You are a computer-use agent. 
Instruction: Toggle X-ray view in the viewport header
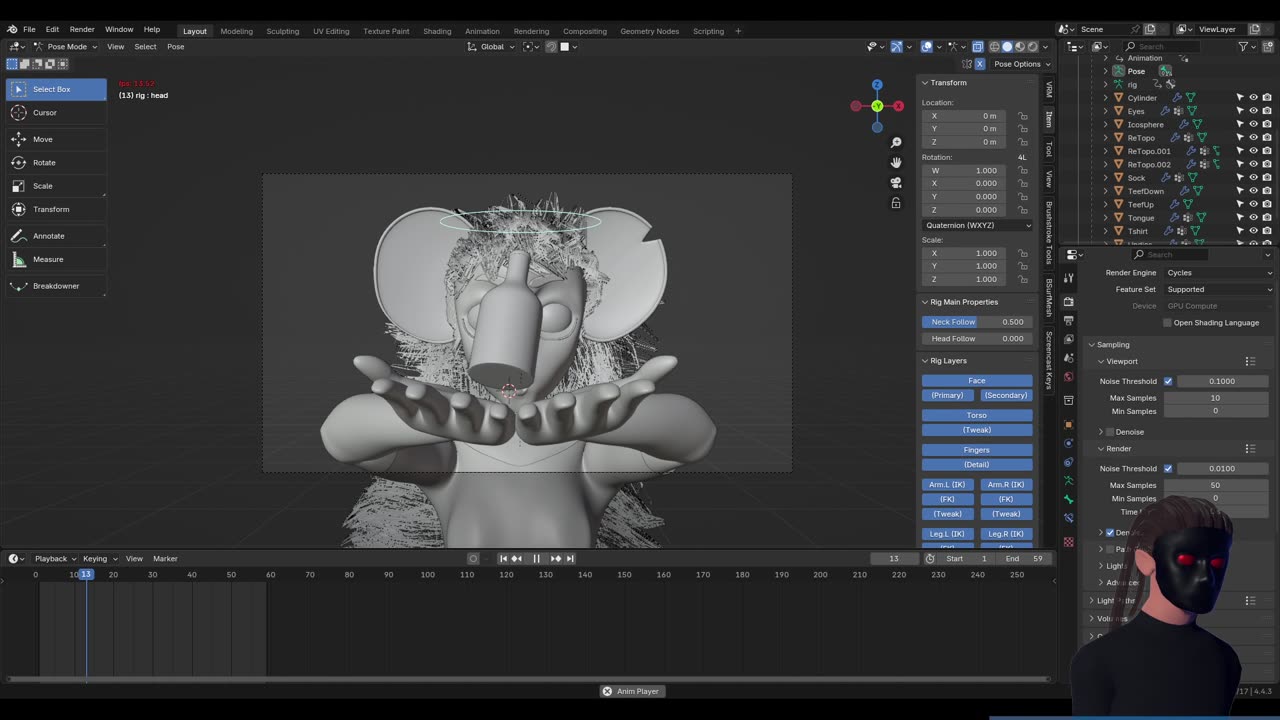pos(978,46)
